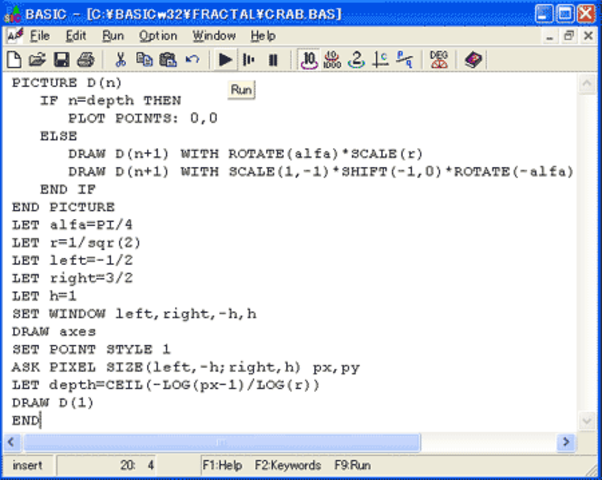602x480 pixels.
Task: Click the F1:Help status bar entry
Action: coord(222,465)
